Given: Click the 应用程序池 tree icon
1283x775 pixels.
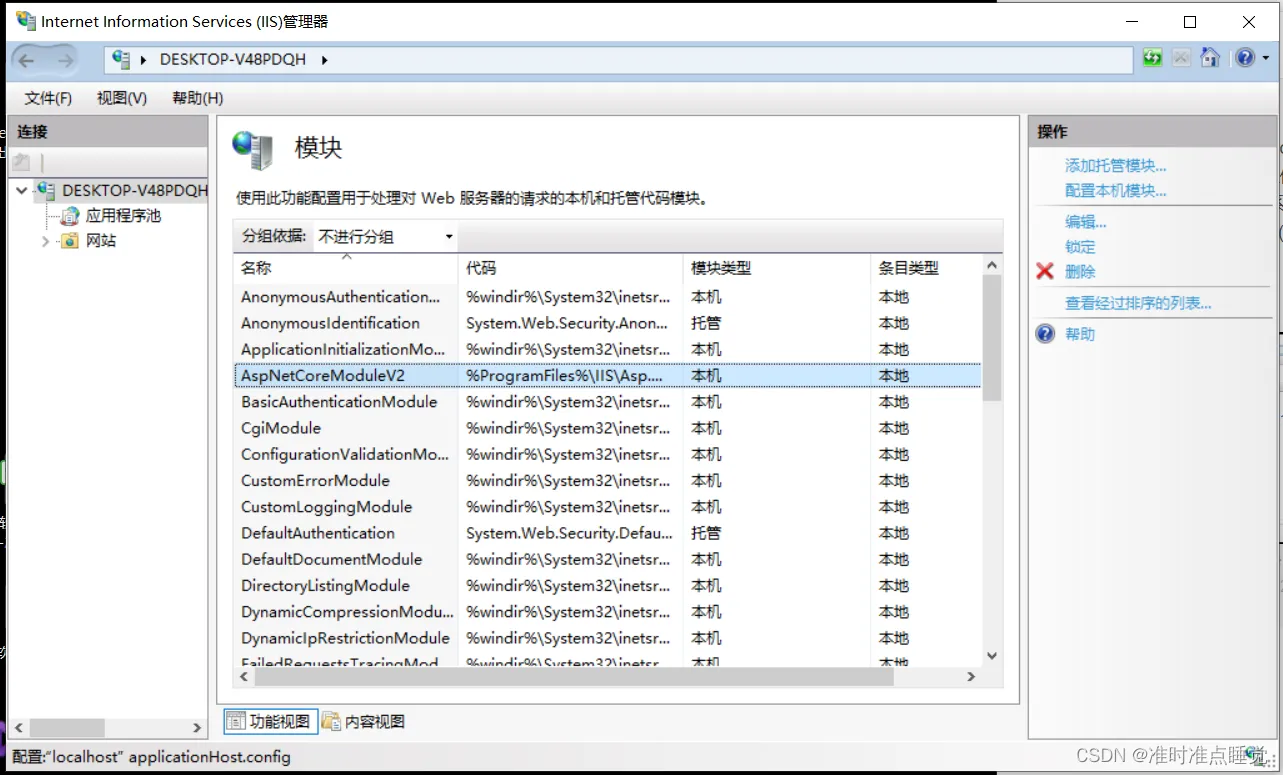Looking at the screenshot, I should point(70,215).
